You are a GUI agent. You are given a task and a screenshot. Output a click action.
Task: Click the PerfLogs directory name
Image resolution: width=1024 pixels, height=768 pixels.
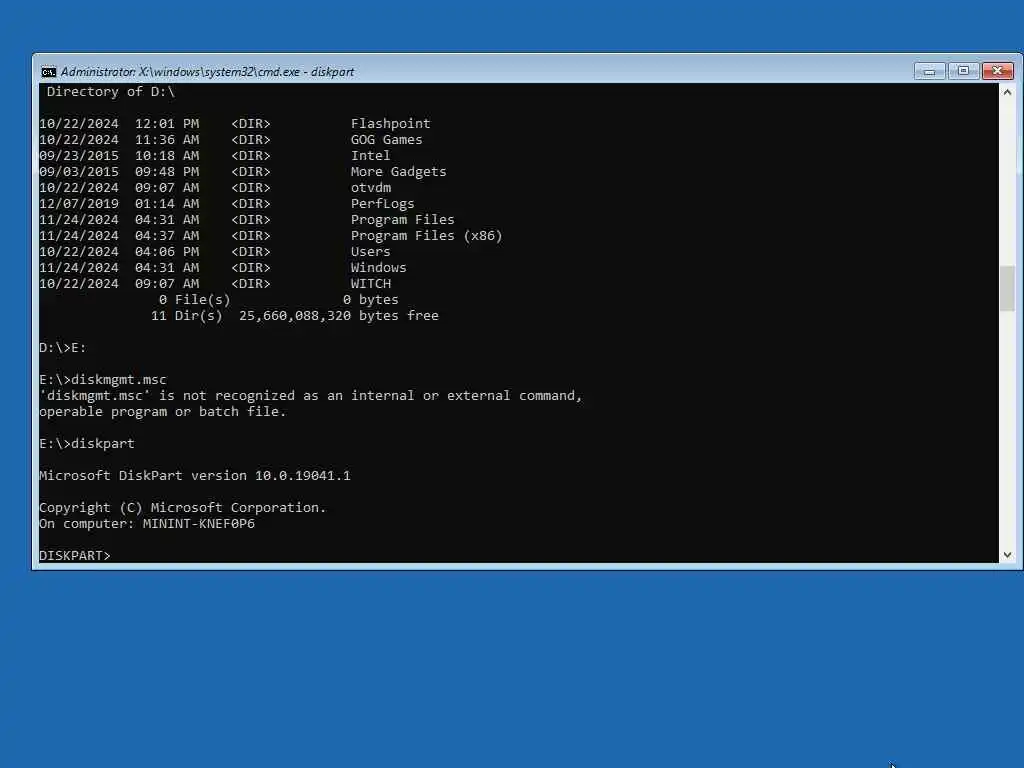383,204
